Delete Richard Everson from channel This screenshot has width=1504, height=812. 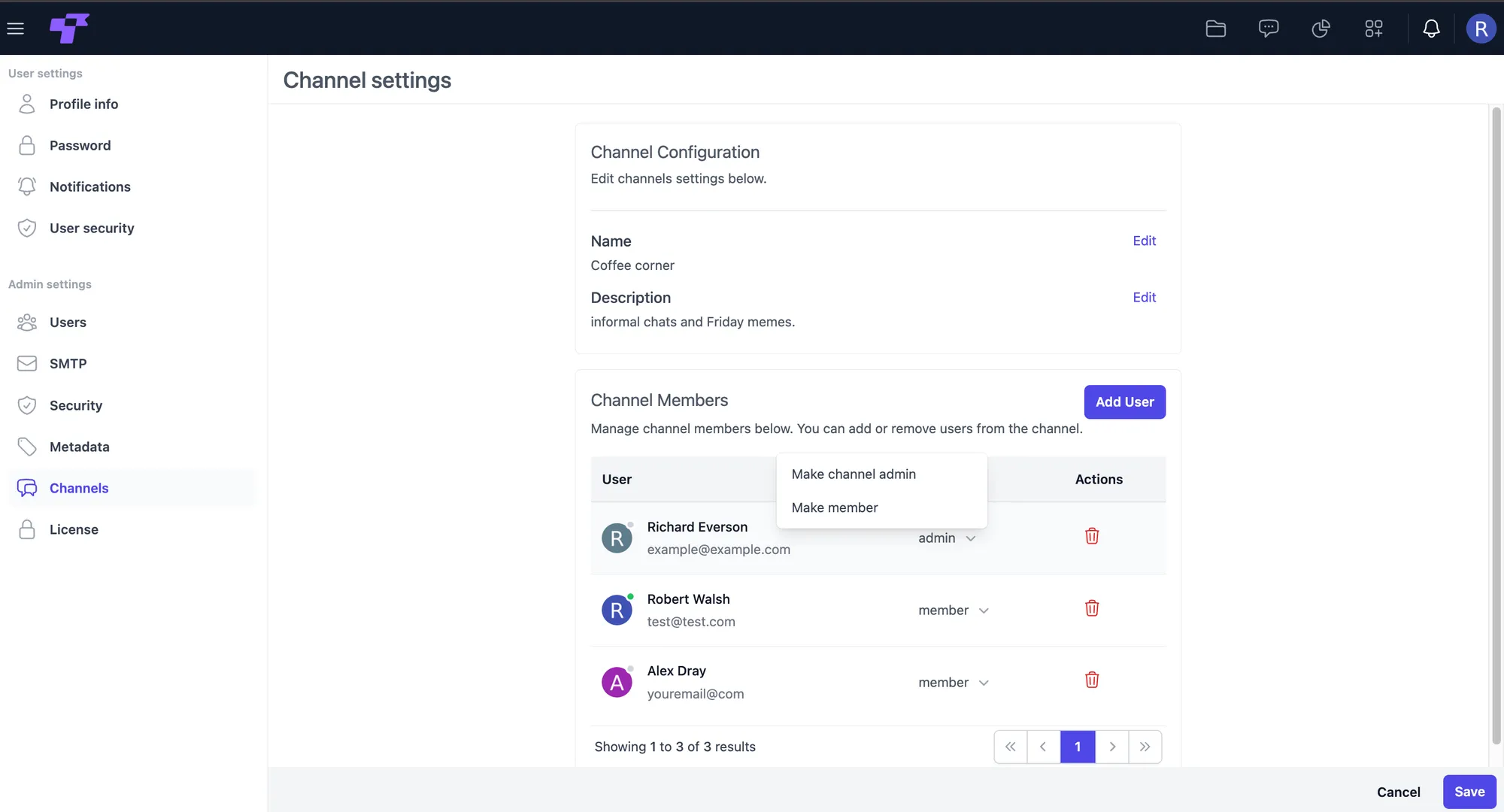(1092, 536)
